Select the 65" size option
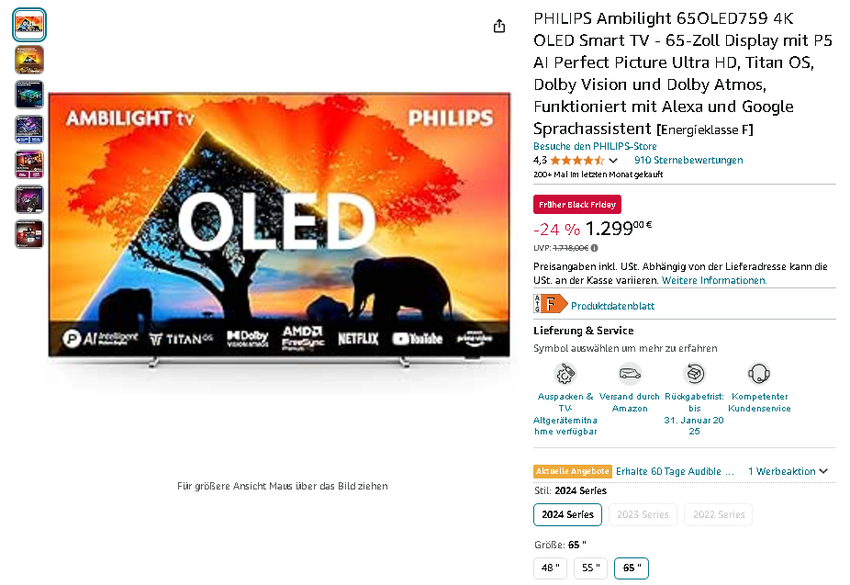The width and height of the screenshot is (850, 585). [x=631, y=568]
